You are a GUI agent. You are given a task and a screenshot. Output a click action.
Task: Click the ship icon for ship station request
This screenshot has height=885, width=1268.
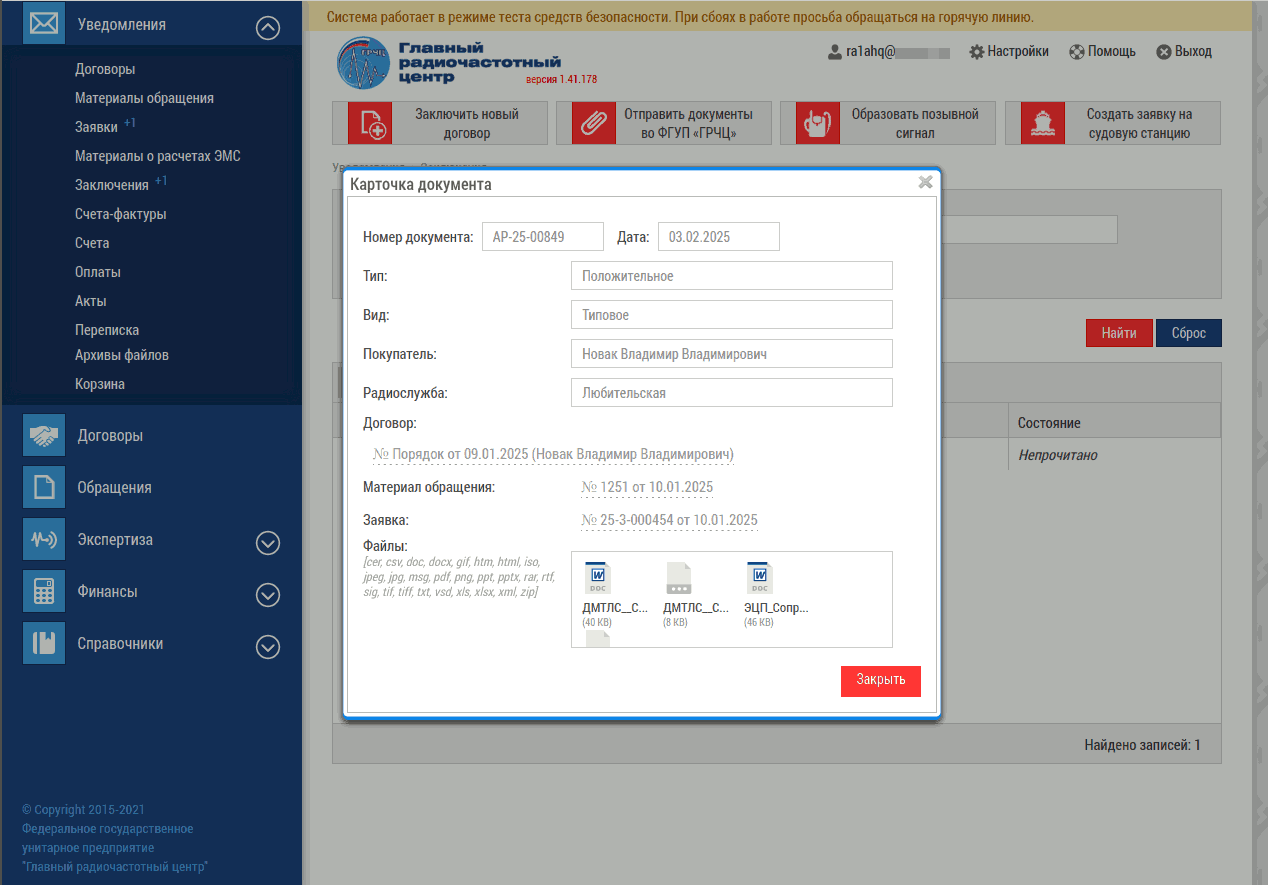(1043, 123)
